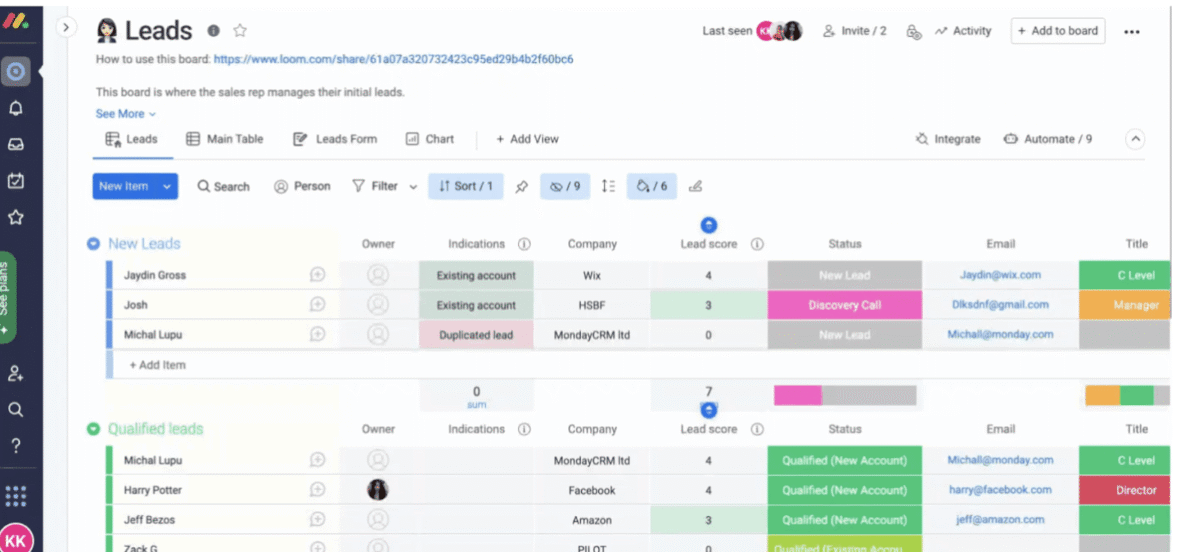Collapse the Qualified leads group
Screen dimensions: 1198x552
pyautogui.click(x=93, y=429)
